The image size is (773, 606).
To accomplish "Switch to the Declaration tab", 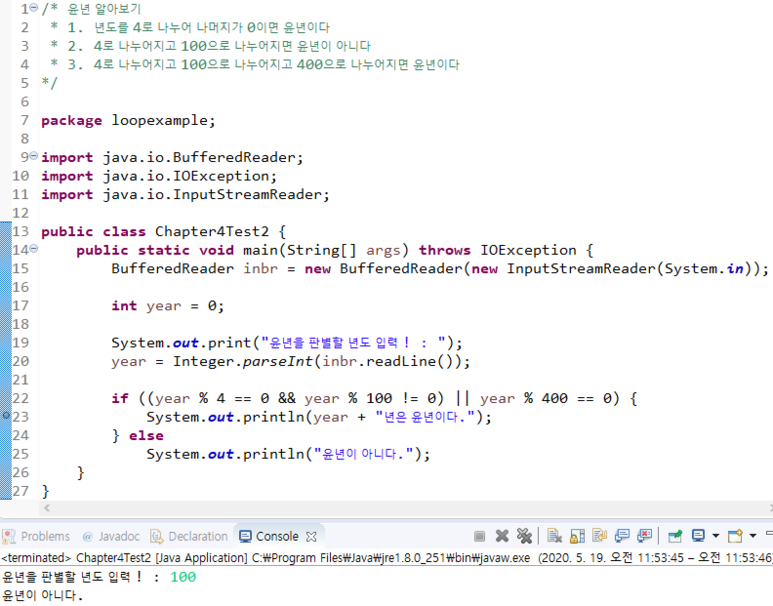I will [x=198, y=536].
